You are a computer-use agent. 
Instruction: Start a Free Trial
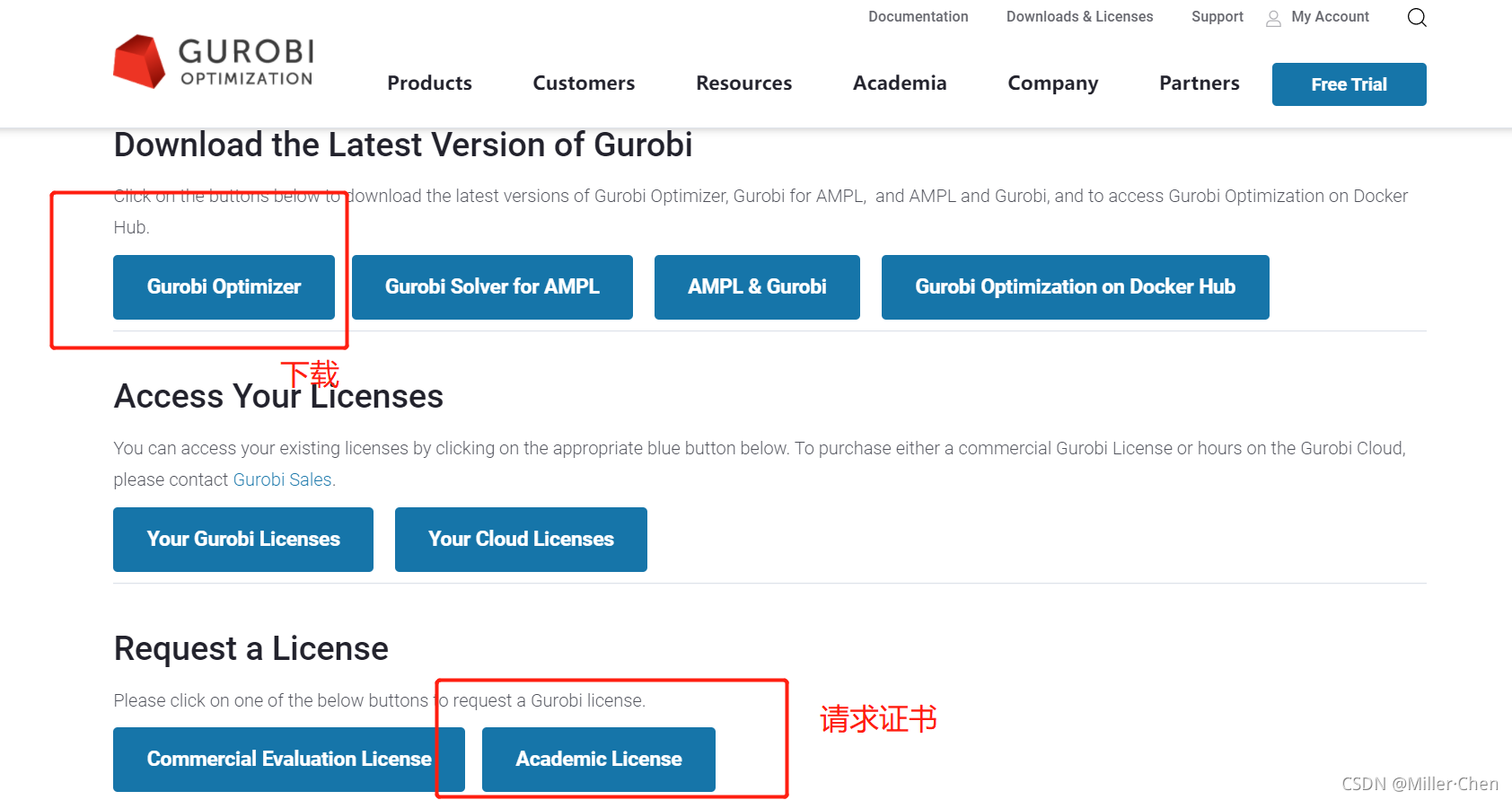tap(1349, 84)
